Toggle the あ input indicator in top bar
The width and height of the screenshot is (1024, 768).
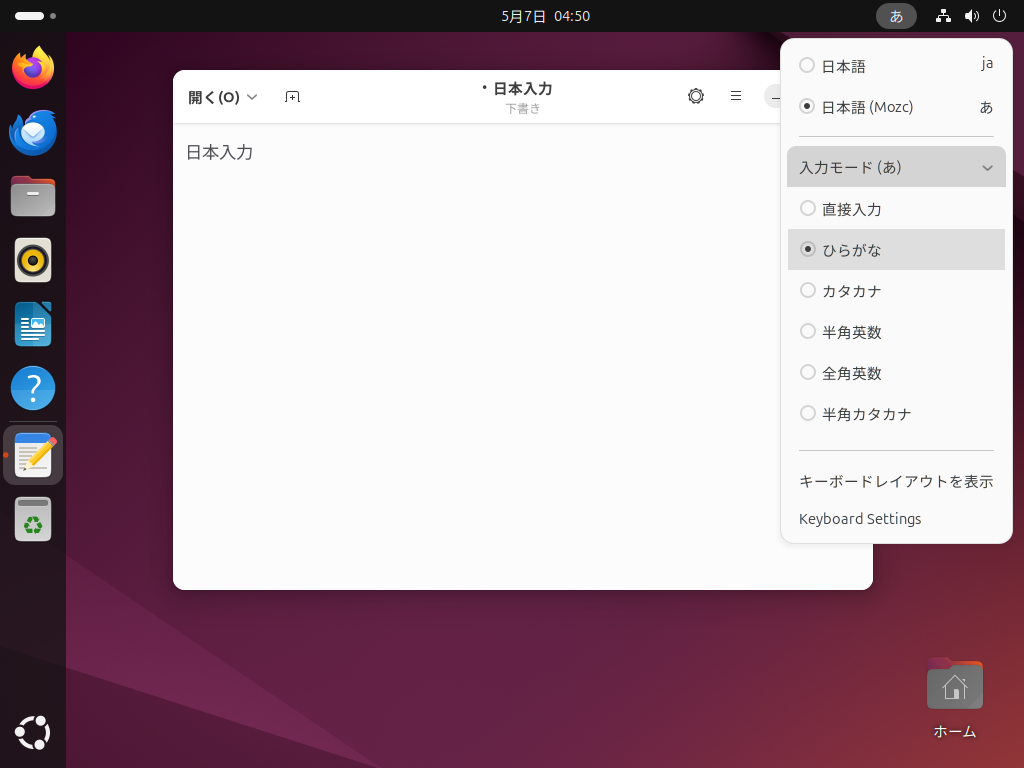[x=896, y=16]
